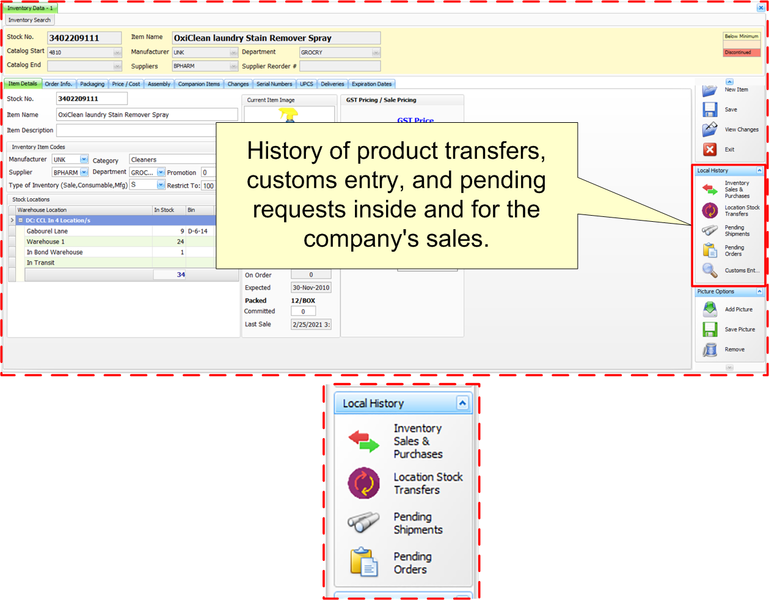Click the Remove picture trash icon
The width and height of the screenshot is (769, 600).
pyautogui.click(x=710, y=349)
